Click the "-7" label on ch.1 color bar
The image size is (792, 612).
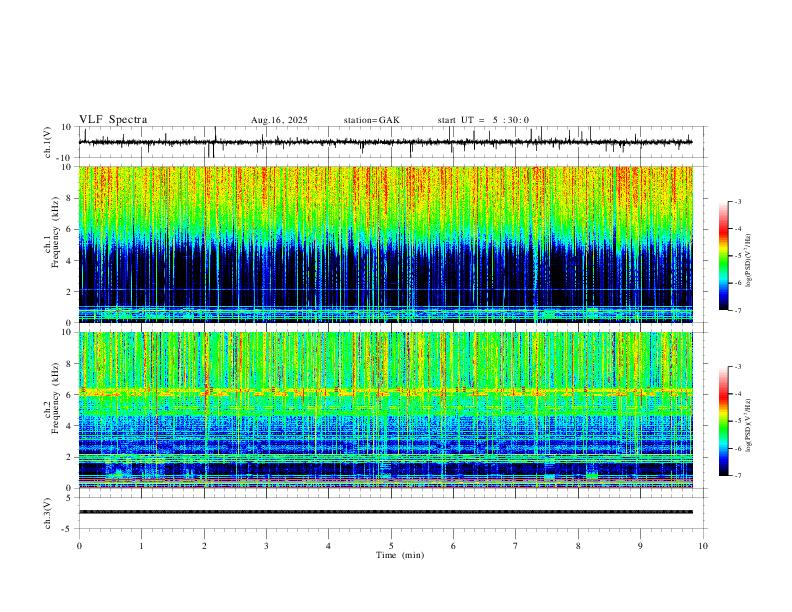click(x=738, y=311)
